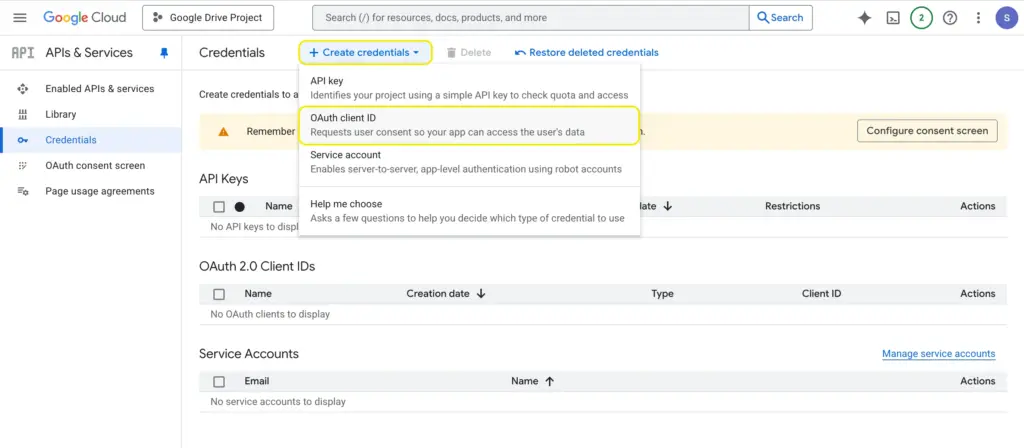This screenshot has height=448, width=1024.
Task: Open notifications badge showing 2
Action: [921, 18]
